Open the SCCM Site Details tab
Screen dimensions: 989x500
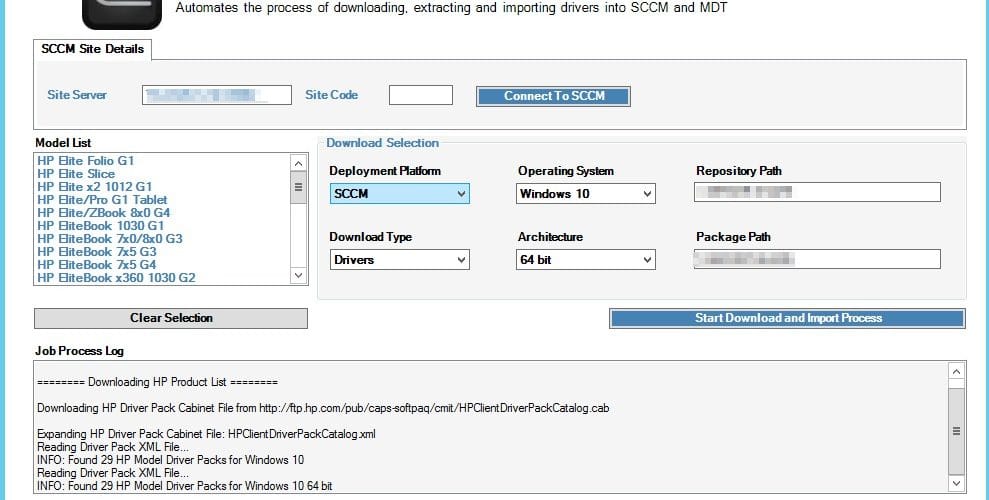(92, 49)
